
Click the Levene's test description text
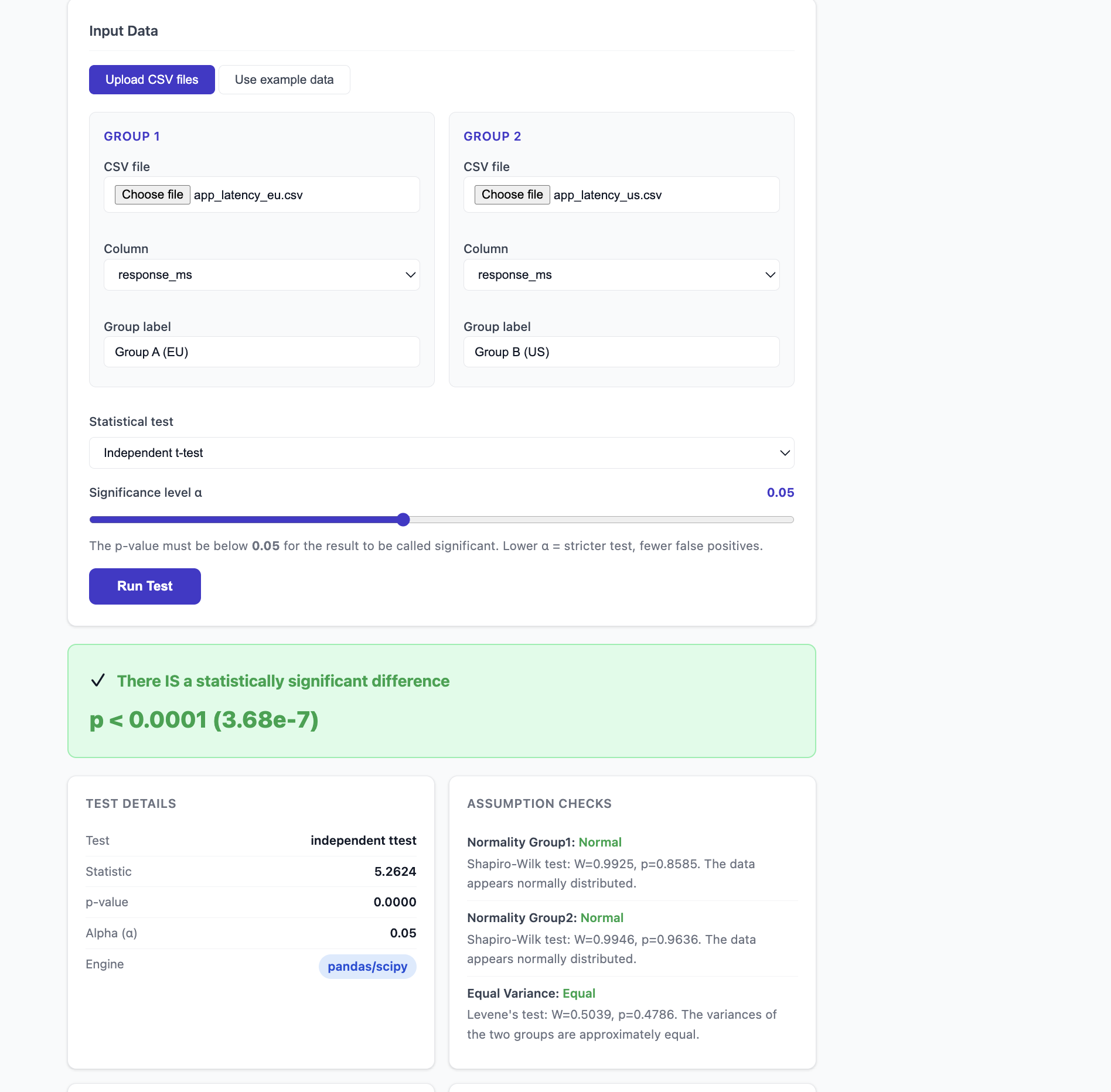pyautogui.click(x=622, y=1025)
